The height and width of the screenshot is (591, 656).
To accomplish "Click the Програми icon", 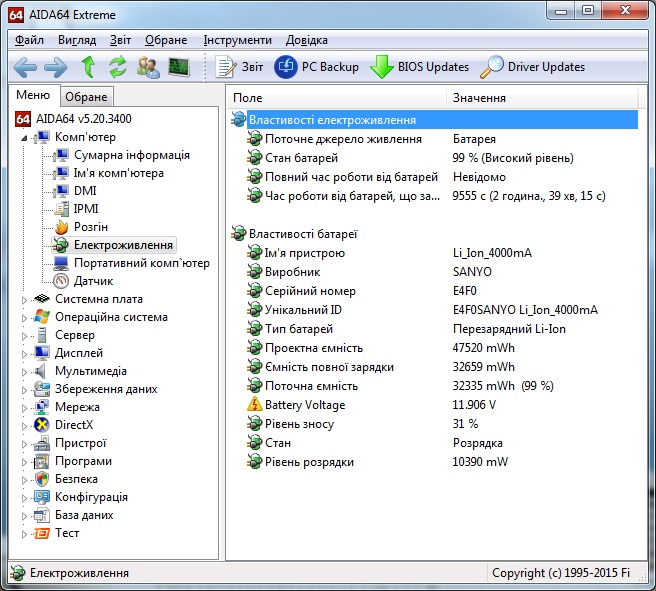I will pos(42,461).
